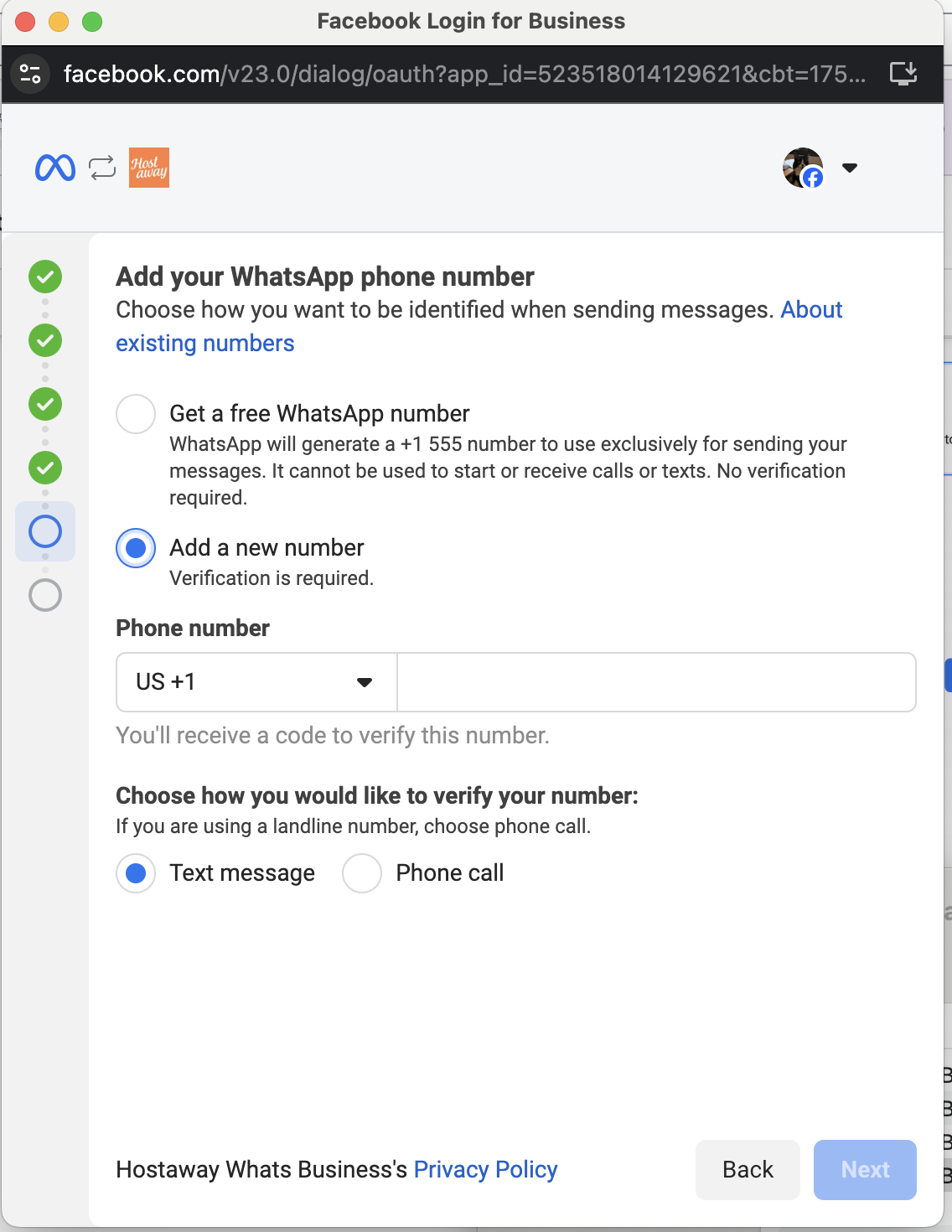The width and height of the screenshot is (952, 1232).
Task: Click the site settings icon in address bar
Action: (30, 74)
